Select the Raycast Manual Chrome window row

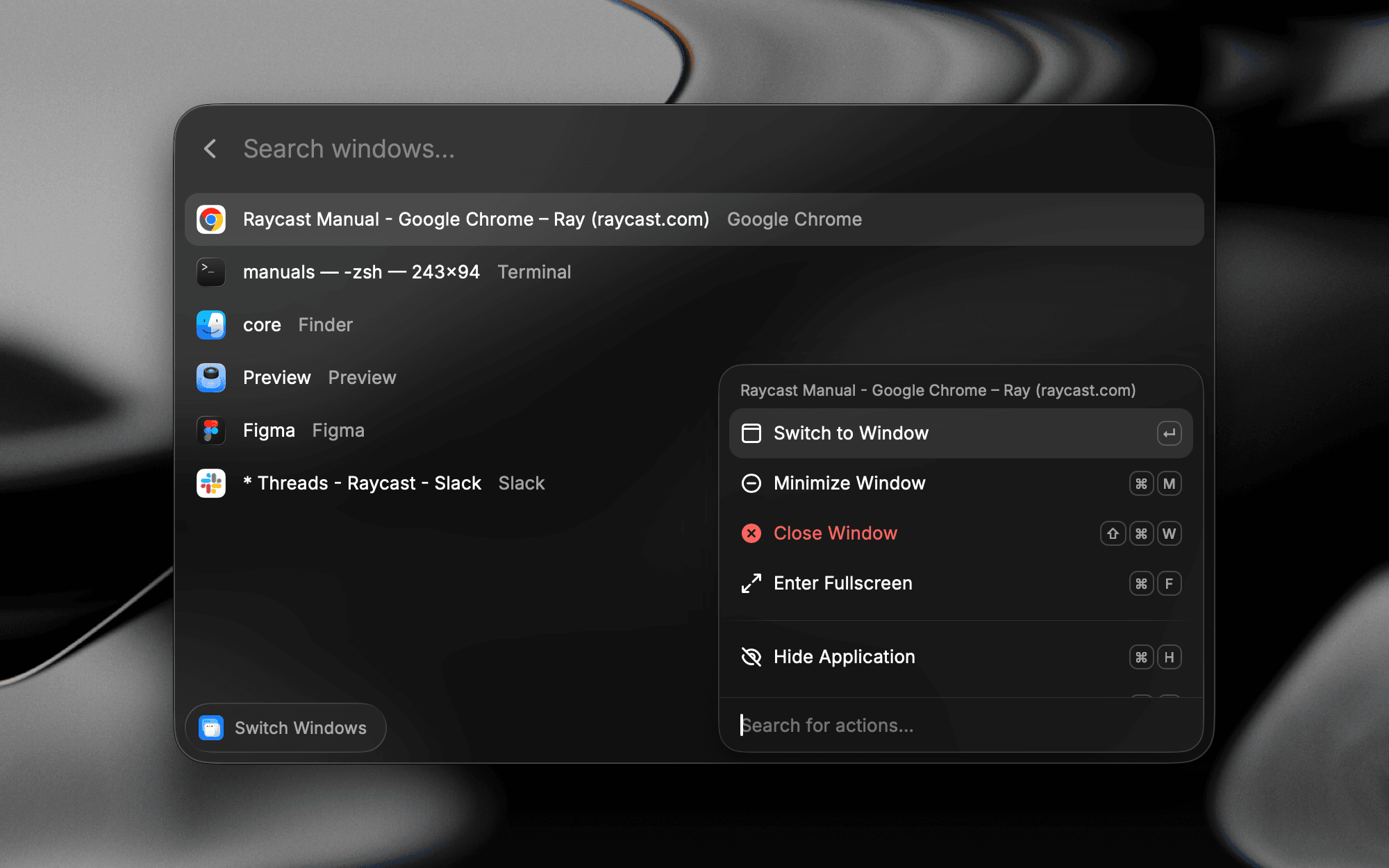point(694,219)
